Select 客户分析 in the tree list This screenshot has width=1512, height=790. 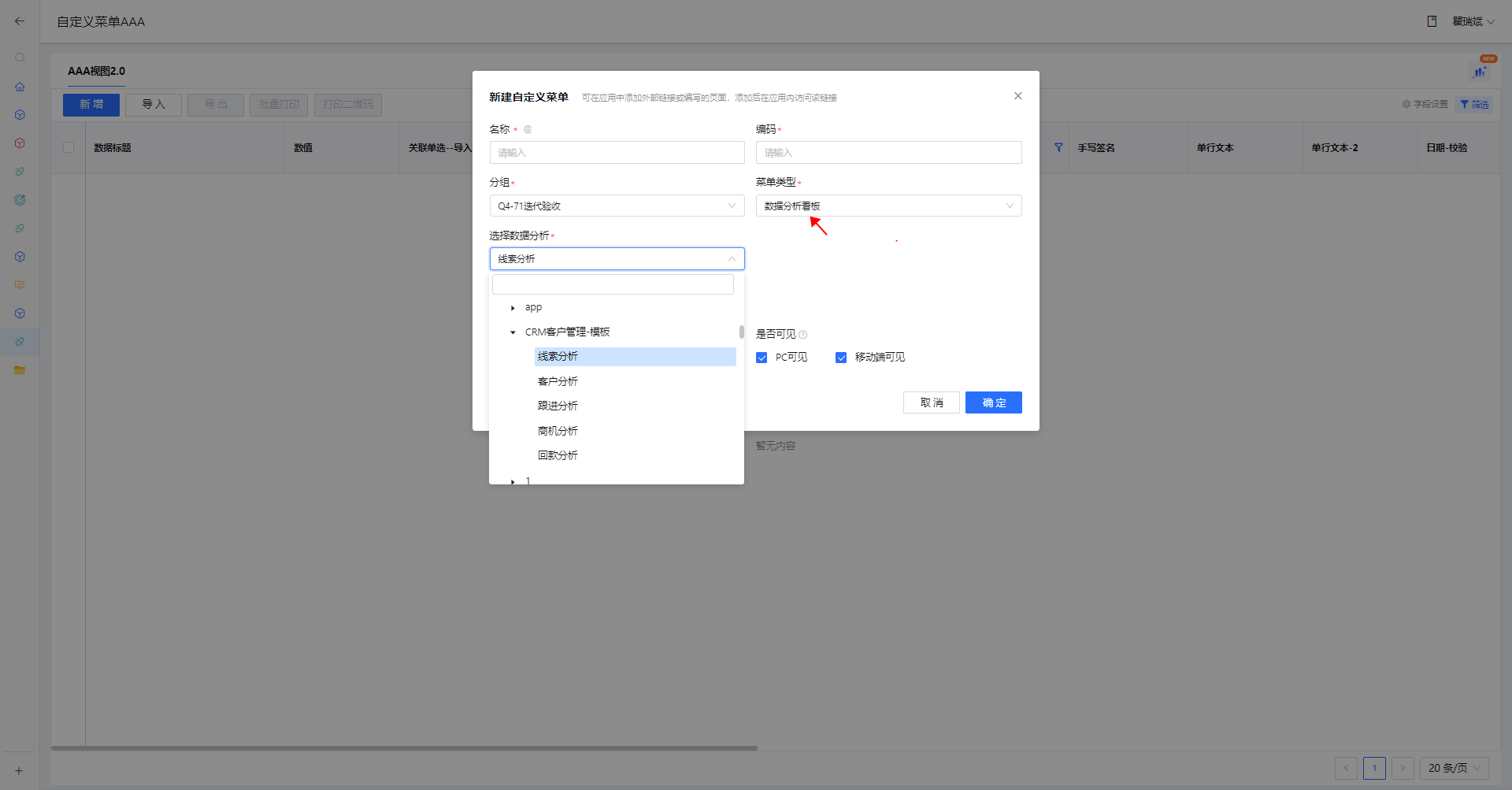(558, 381)
